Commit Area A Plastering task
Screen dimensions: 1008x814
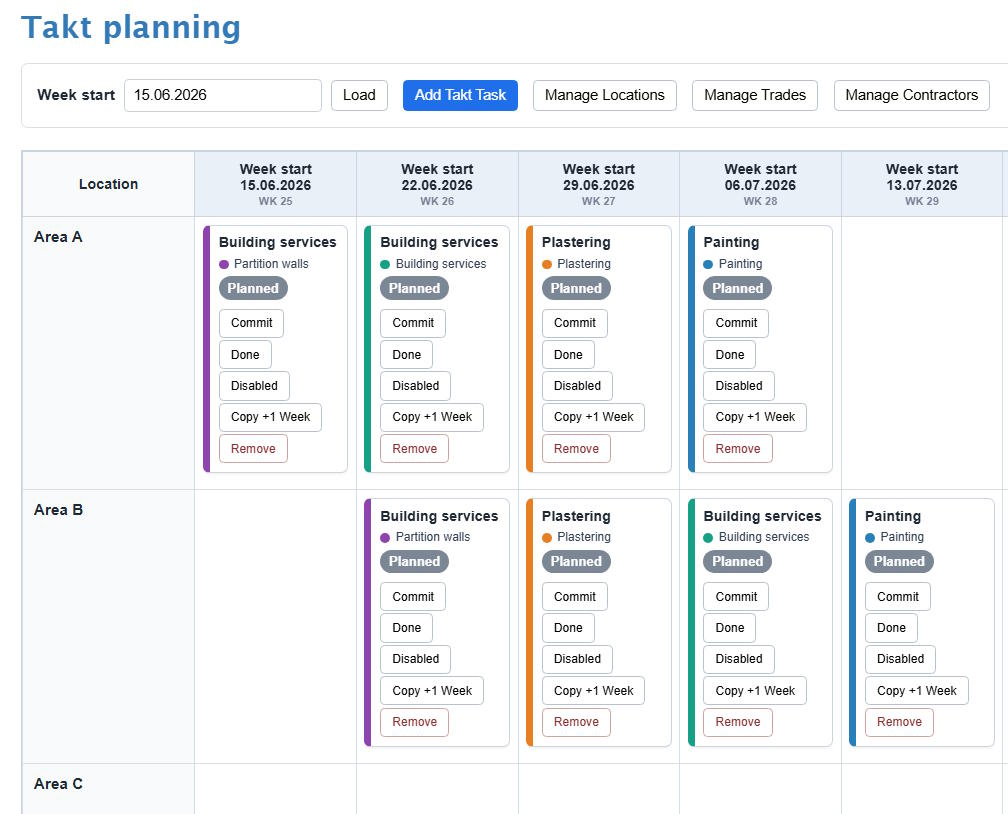pos(575,323)
